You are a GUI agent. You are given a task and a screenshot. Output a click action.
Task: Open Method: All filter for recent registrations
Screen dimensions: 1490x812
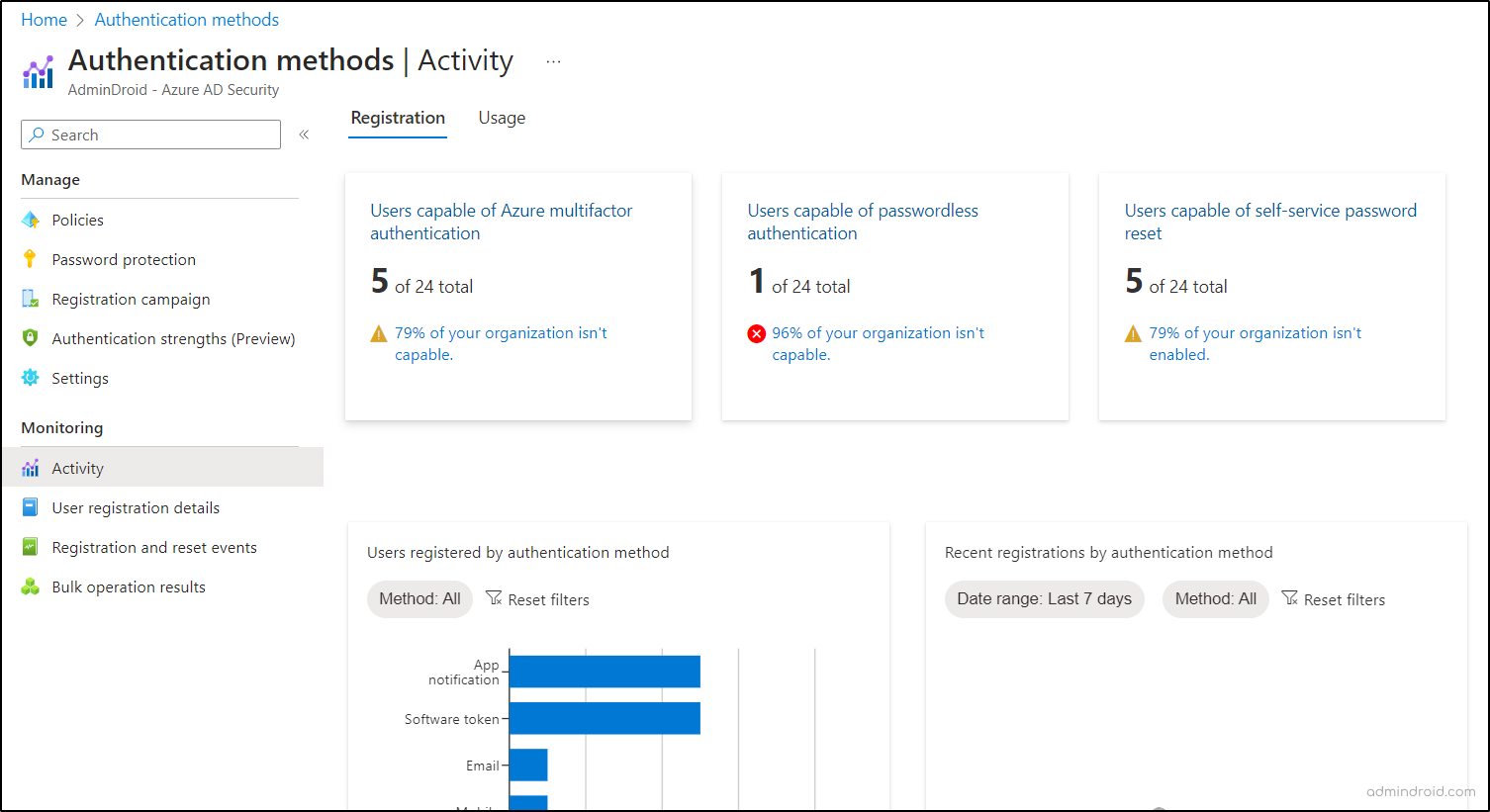point(1215,599)
